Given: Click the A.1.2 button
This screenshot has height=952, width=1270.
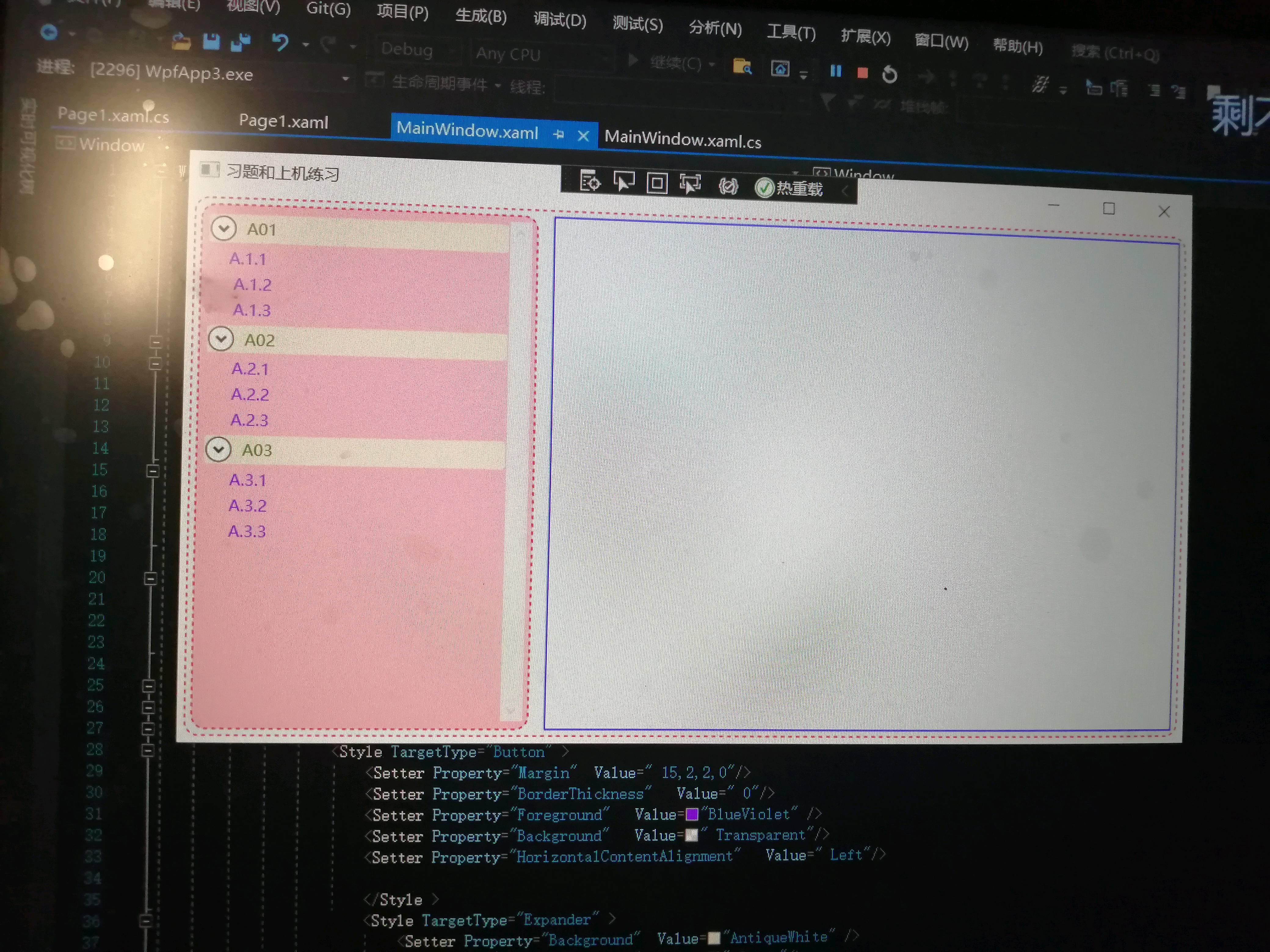Looking at the screenshot, I should pos(252,285).
